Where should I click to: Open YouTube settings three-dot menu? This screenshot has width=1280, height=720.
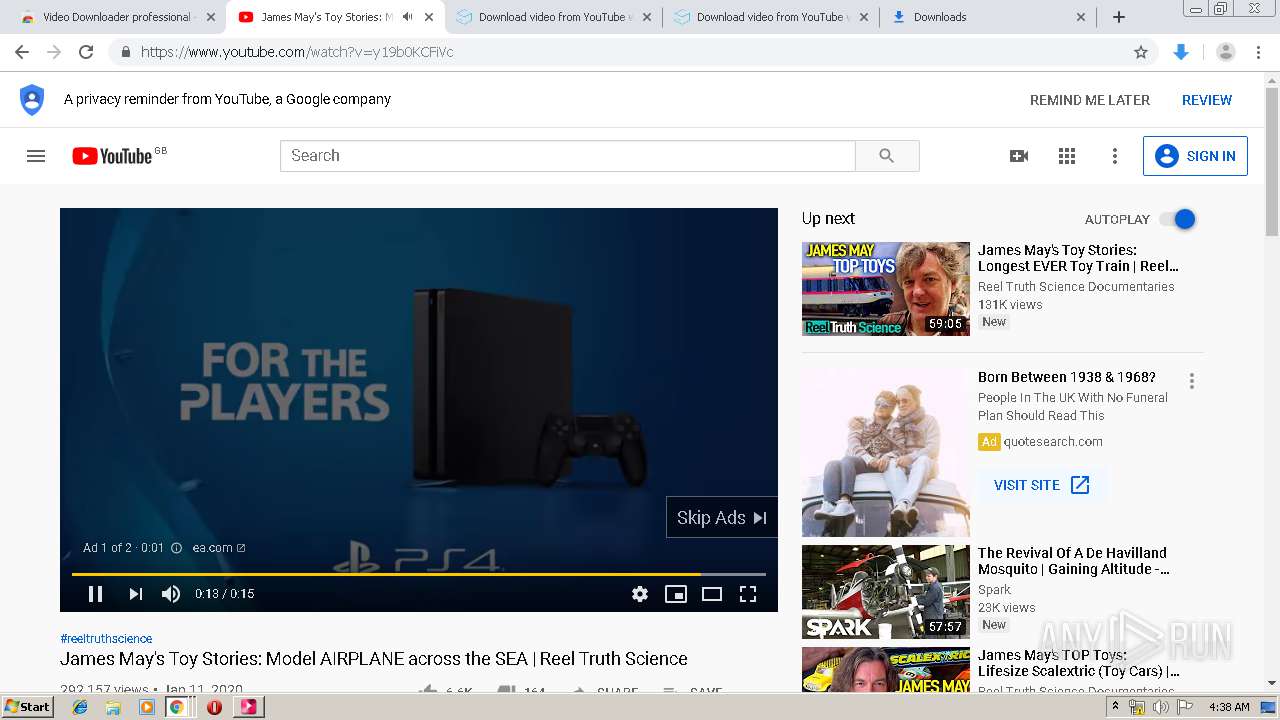[x=1115, y=156]
